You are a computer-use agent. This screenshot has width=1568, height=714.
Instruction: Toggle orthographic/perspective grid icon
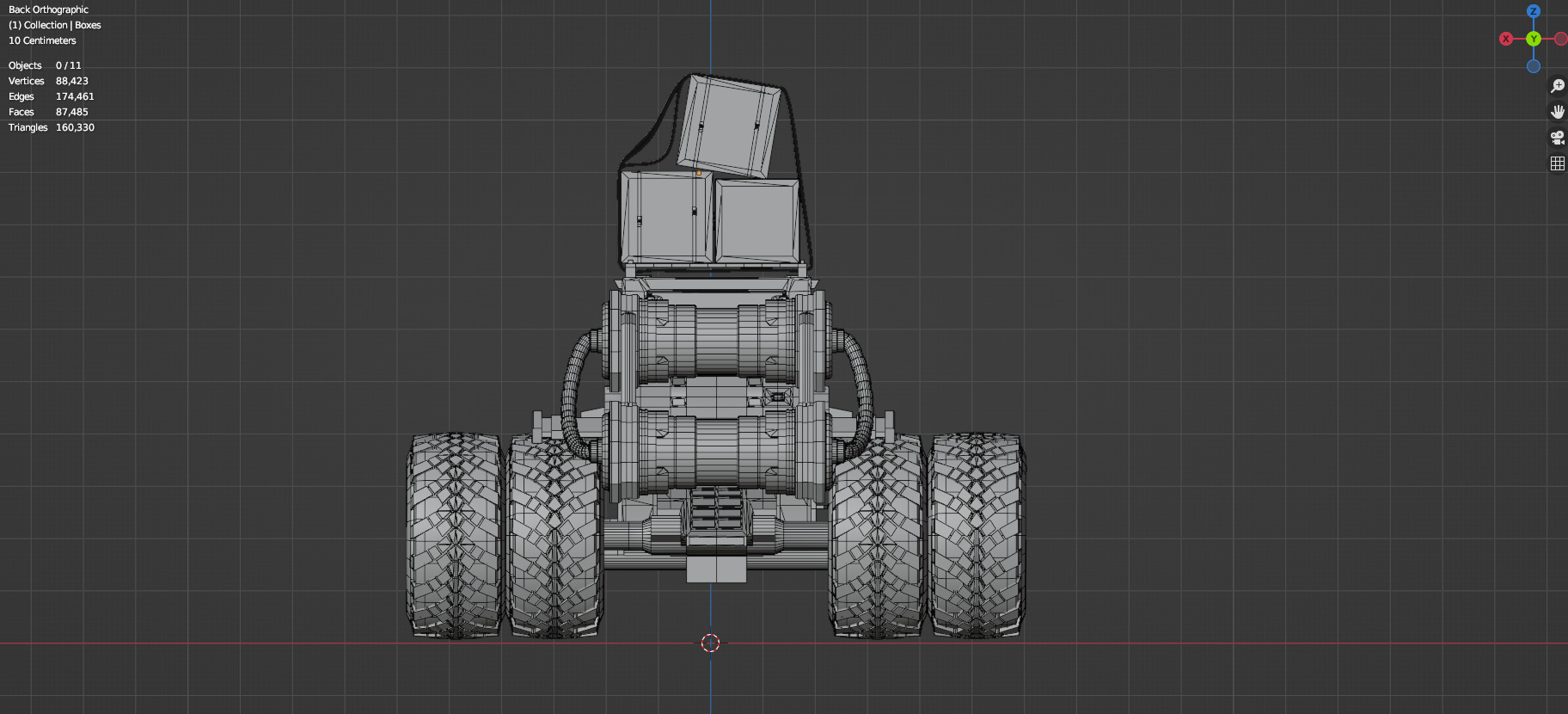click(1557, 163)
